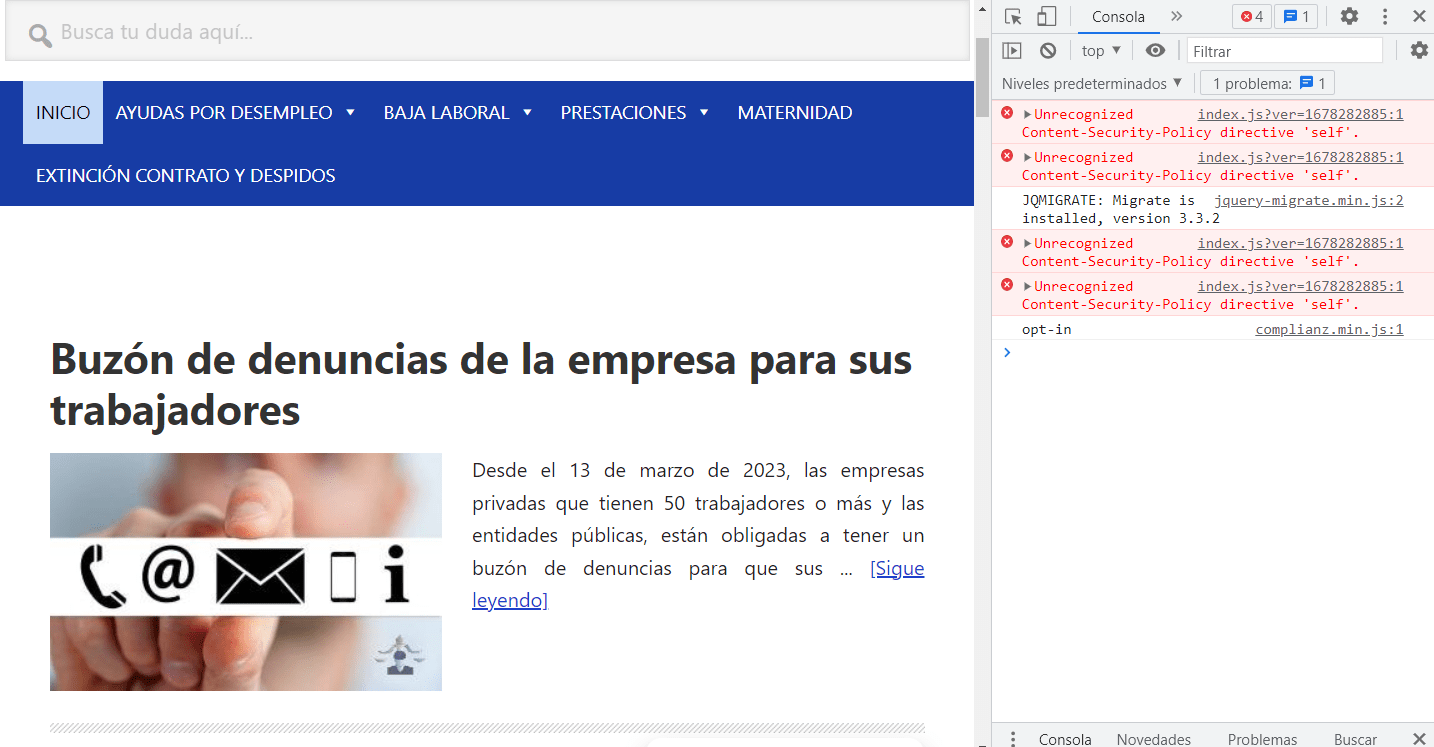Open AYUDAS POR DESEMPLEO menu
This screenshot has height=747, width=1434.
coord(224,113)
